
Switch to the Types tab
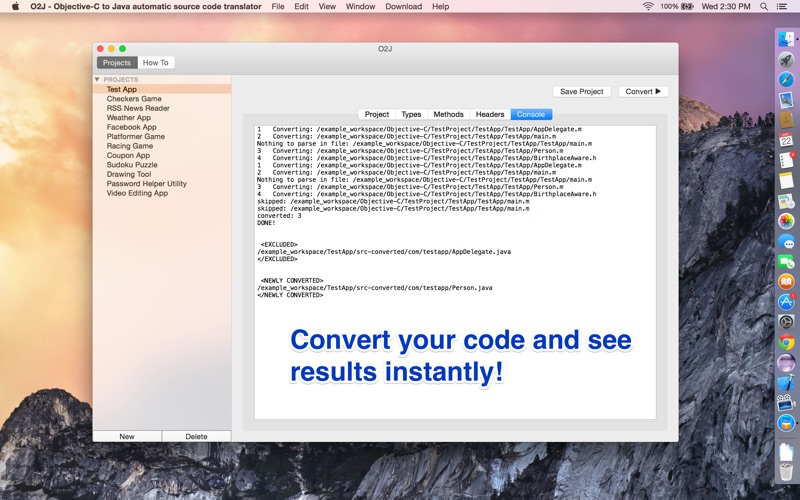tap(411, 114)
